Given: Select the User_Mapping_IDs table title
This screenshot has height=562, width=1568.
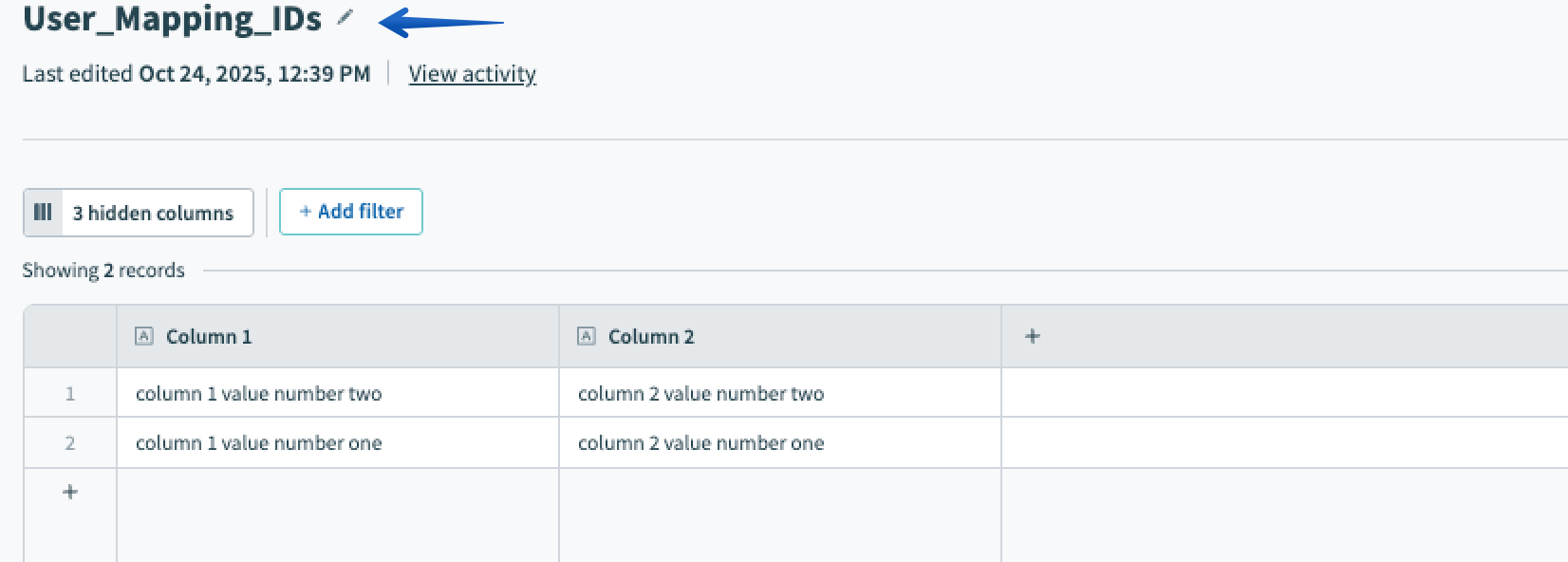Looking at the screenshot, I should point(171,15).
